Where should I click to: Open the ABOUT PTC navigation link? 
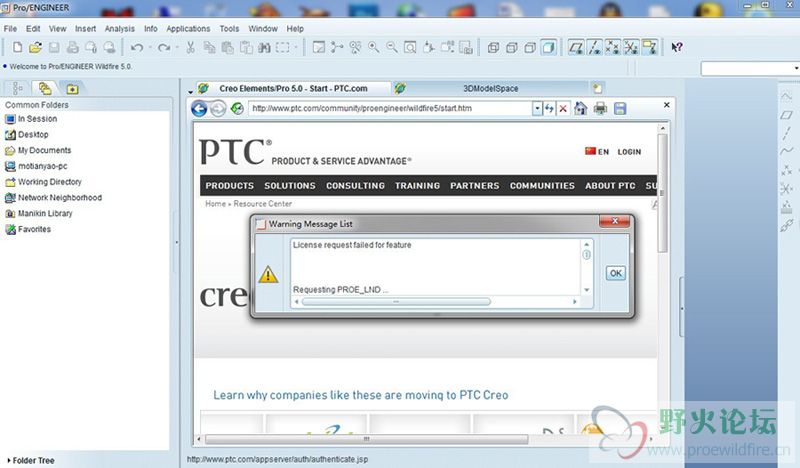tap(610, 186)
